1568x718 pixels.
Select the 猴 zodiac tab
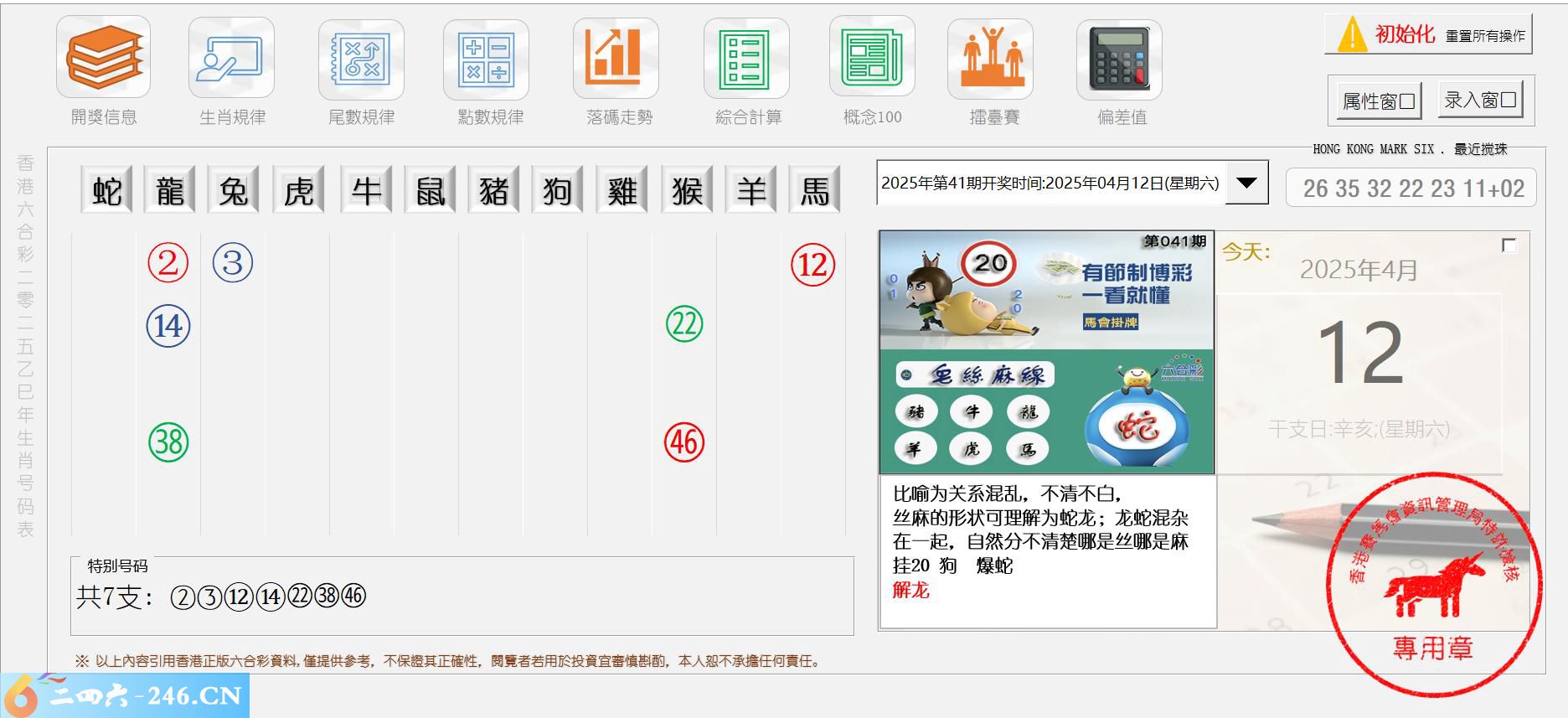(686, 191)
